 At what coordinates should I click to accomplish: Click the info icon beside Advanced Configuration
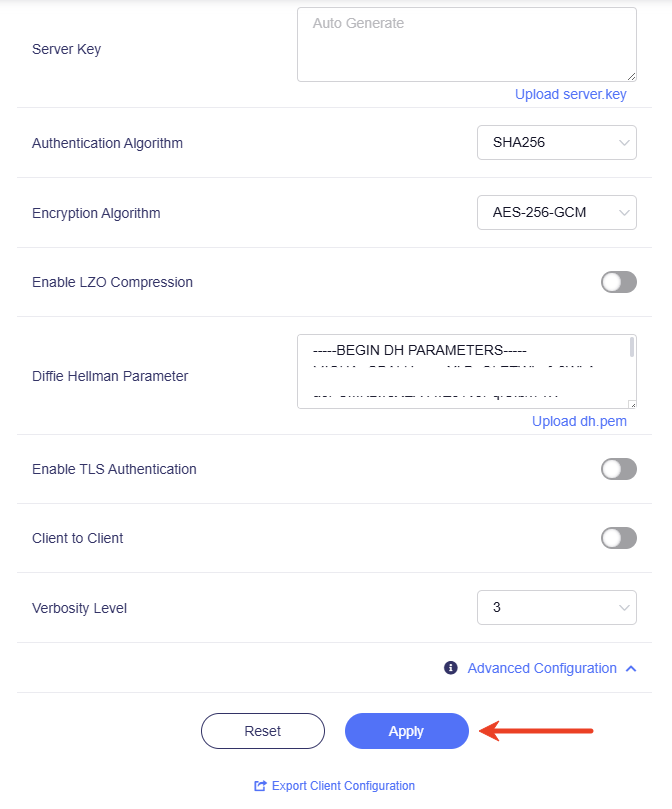451,668
